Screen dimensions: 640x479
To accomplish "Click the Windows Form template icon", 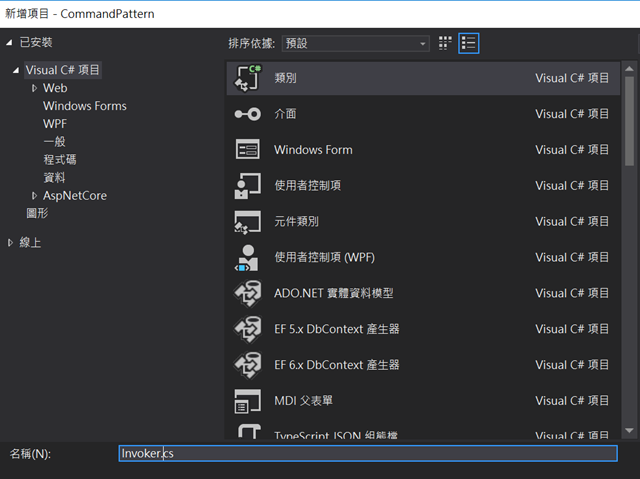I will (x=247, y=149).
